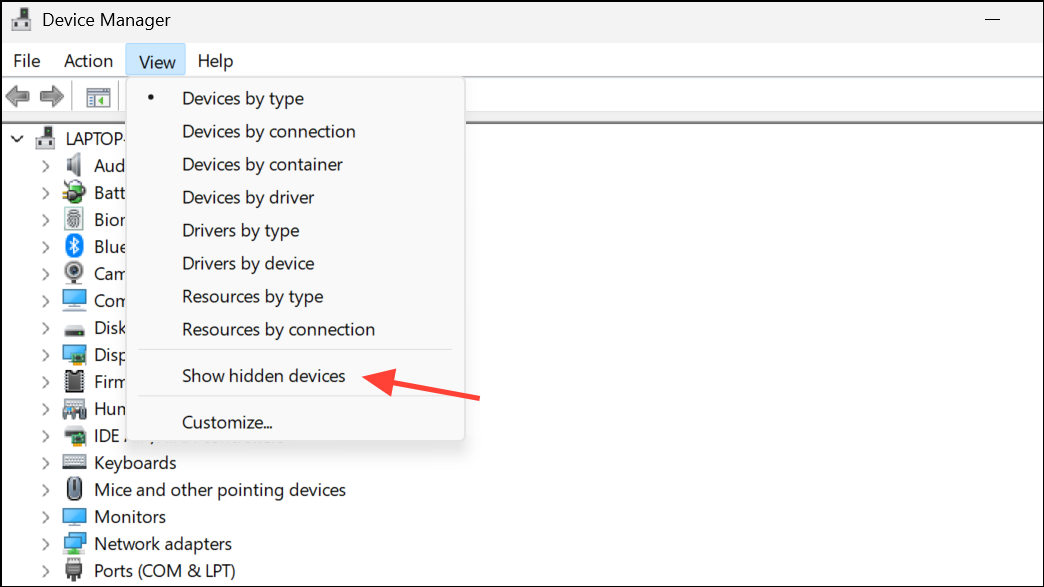Click the Monitors category icon
Viewport: 1044px width, 587px height.
[x=74, y=517]
